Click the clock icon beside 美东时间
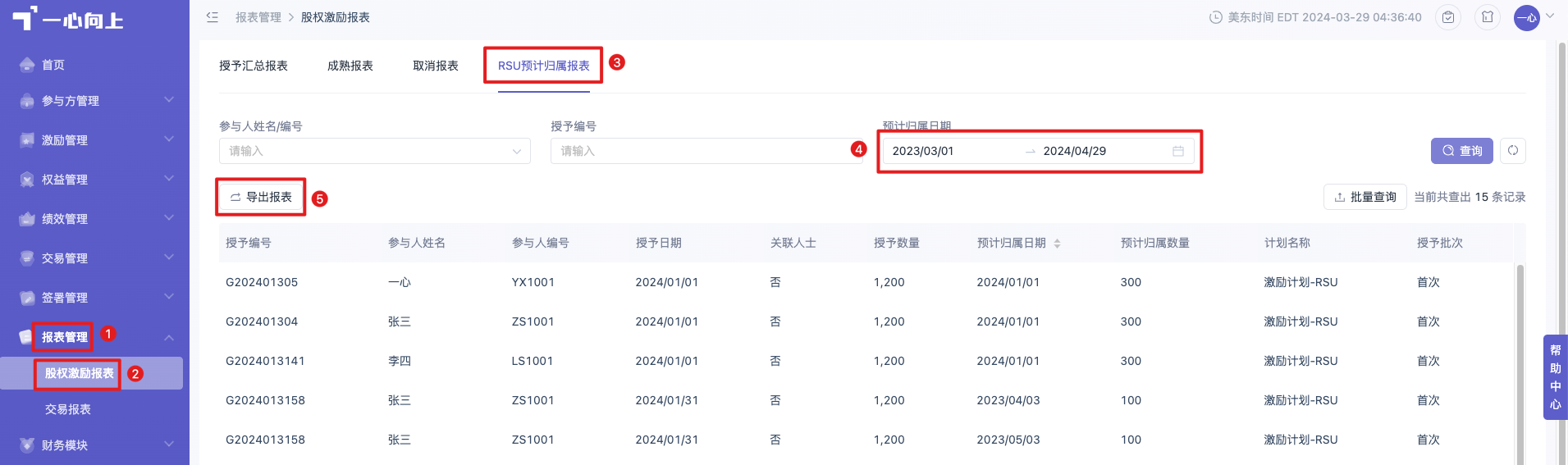Viewport: 1568px width, 465px height. coord(1216,17)
